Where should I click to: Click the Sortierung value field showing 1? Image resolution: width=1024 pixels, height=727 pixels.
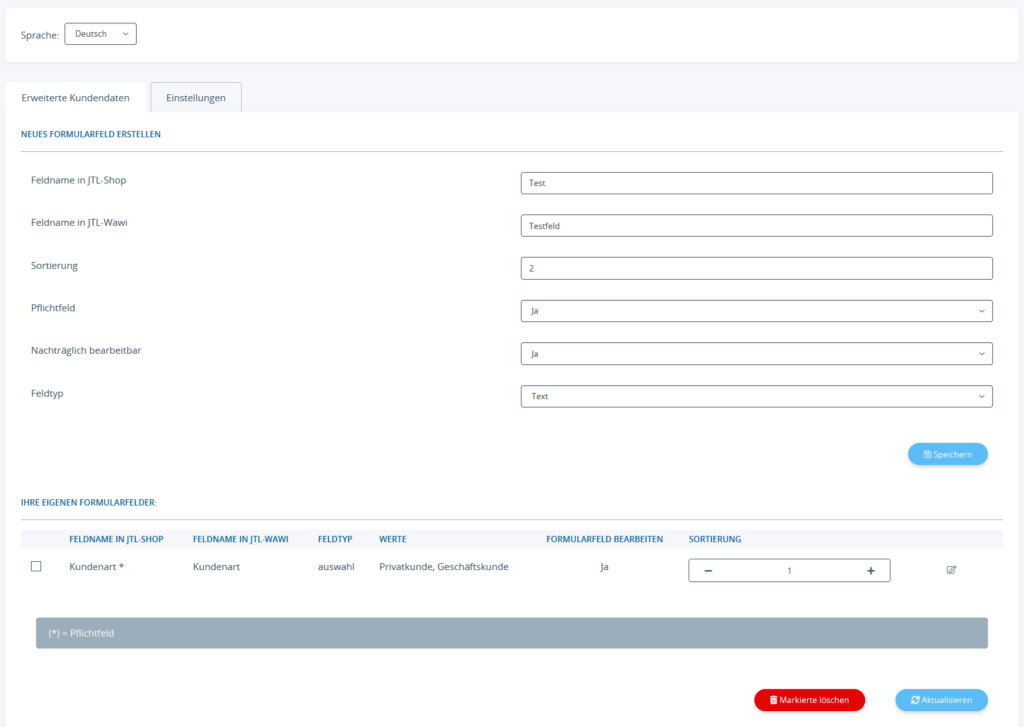point(789,570)
